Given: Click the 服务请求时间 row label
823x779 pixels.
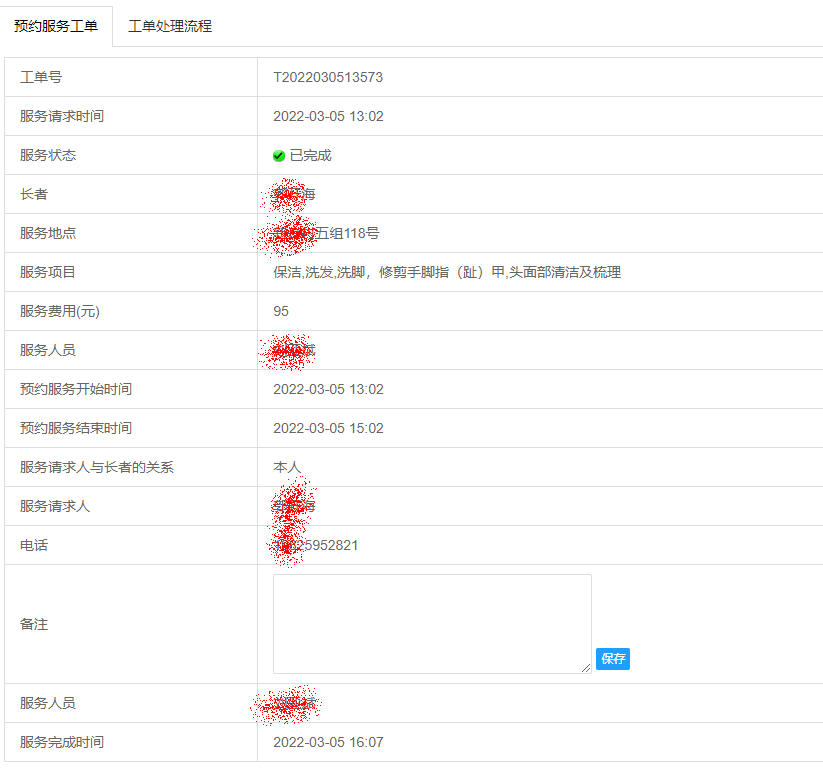Looking at the screenshot, I should click(62, 116).
